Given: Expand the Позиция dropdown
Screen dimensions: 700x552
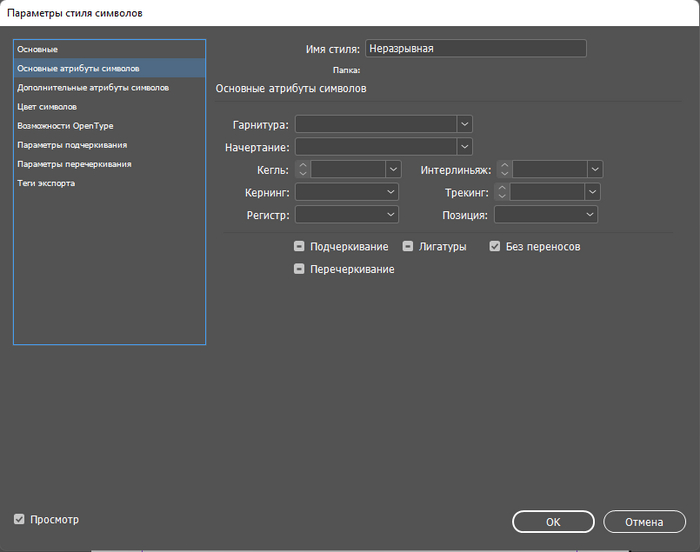Looking at the screenshot, I should click(590, 214).
